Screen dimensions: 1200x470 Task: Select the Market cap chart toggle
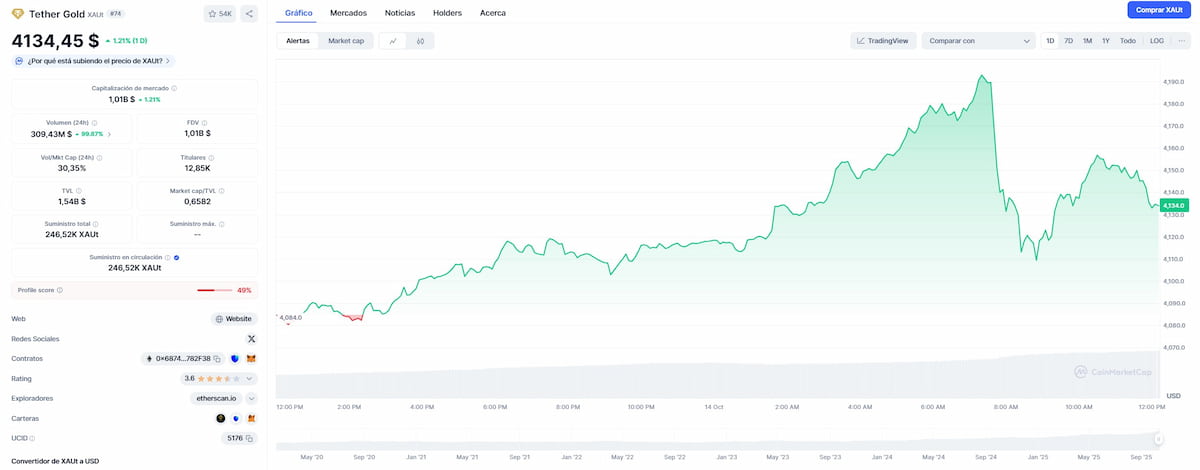[x=346, y=41]
